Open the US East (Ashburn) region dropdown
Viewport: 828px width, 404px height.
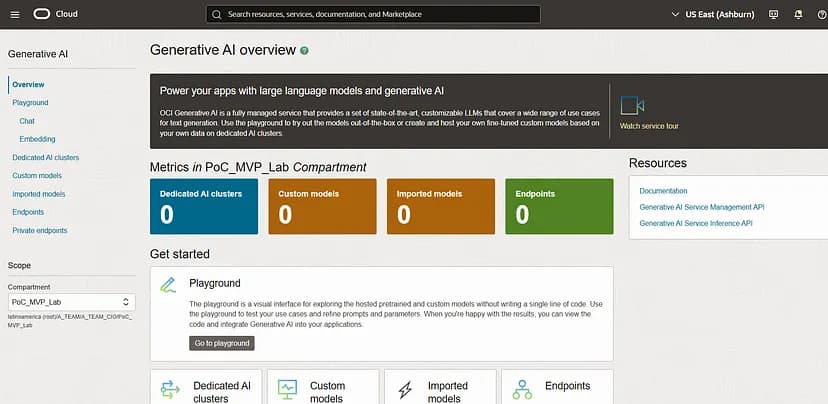[713, 14]
